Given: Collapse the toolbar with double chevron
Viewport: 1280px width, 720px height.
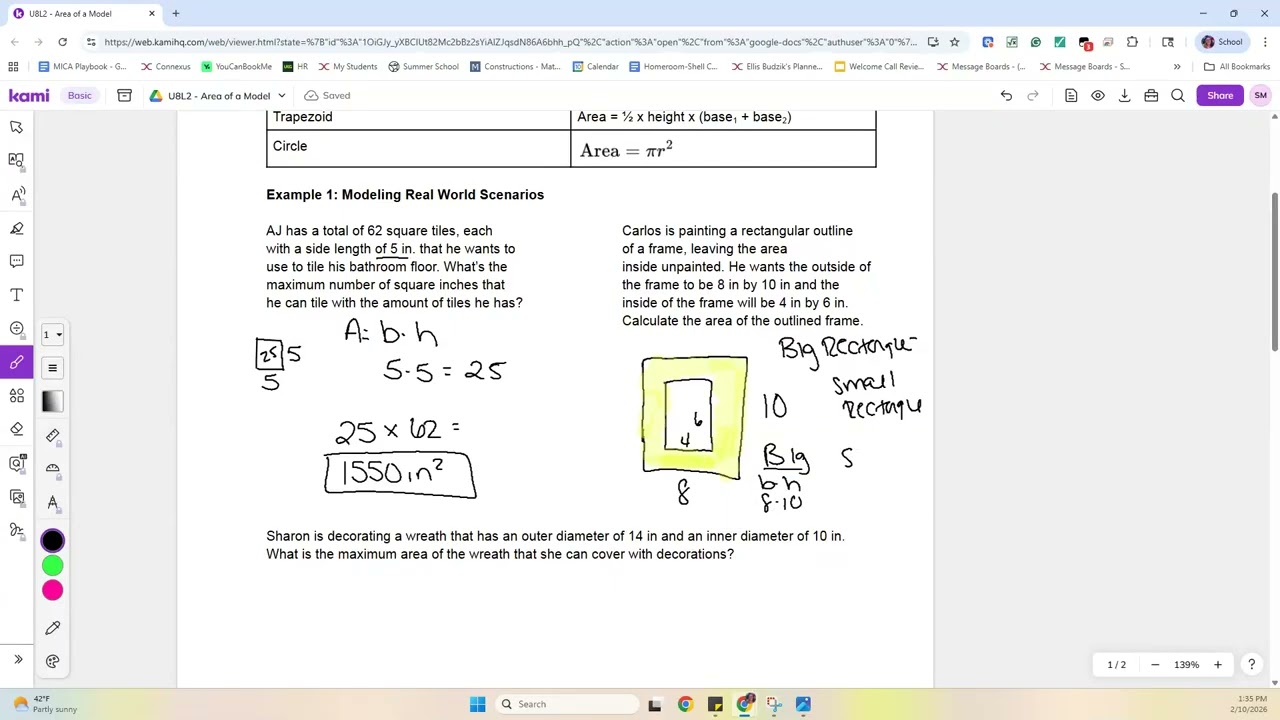Looking at the screenshot, I should 17,659.
